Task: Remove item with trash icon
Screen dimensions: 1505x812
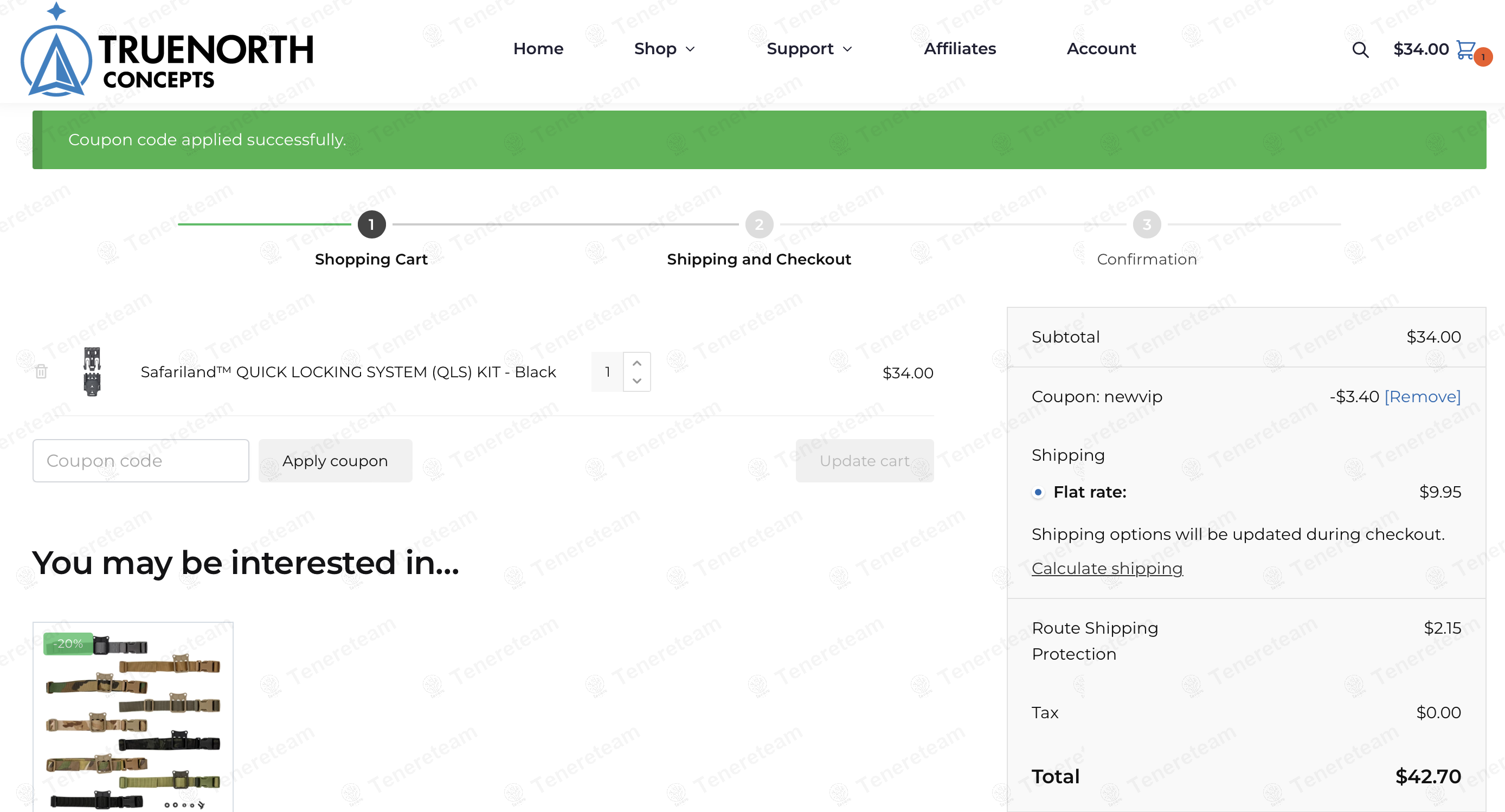Action: click(41, 371)
